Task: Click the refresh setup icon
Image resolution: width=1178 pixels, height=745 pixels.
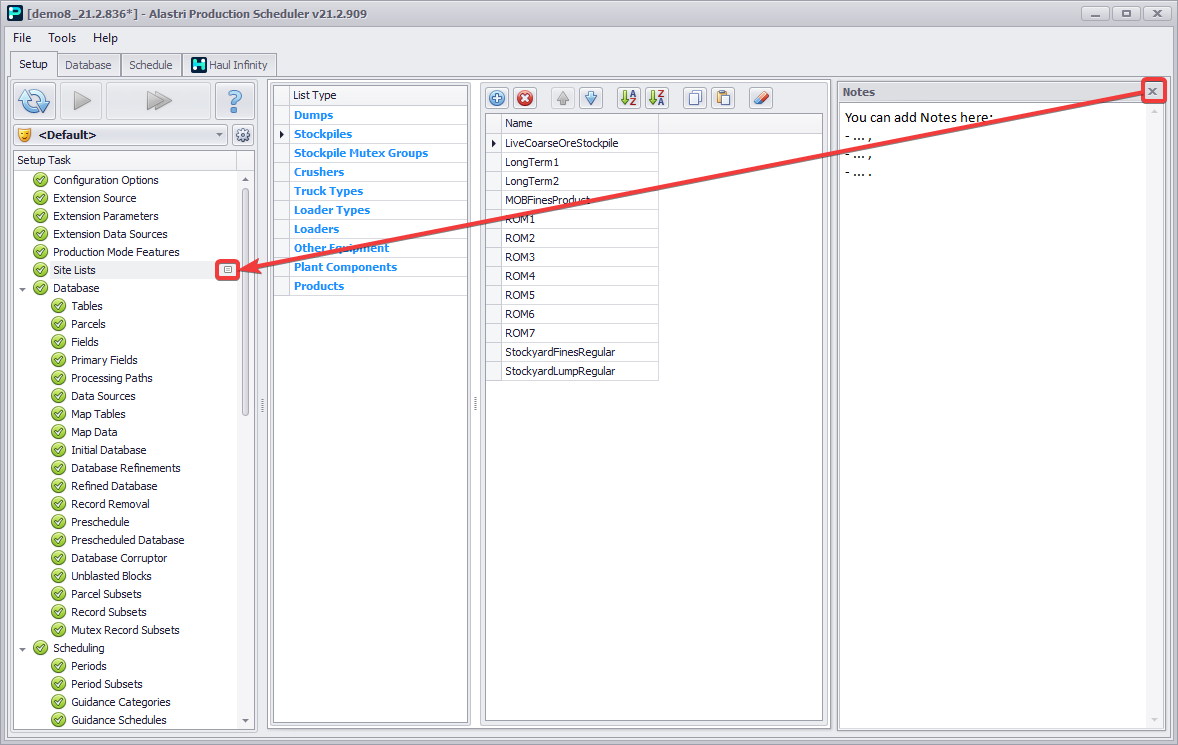Action: [35, 101]
